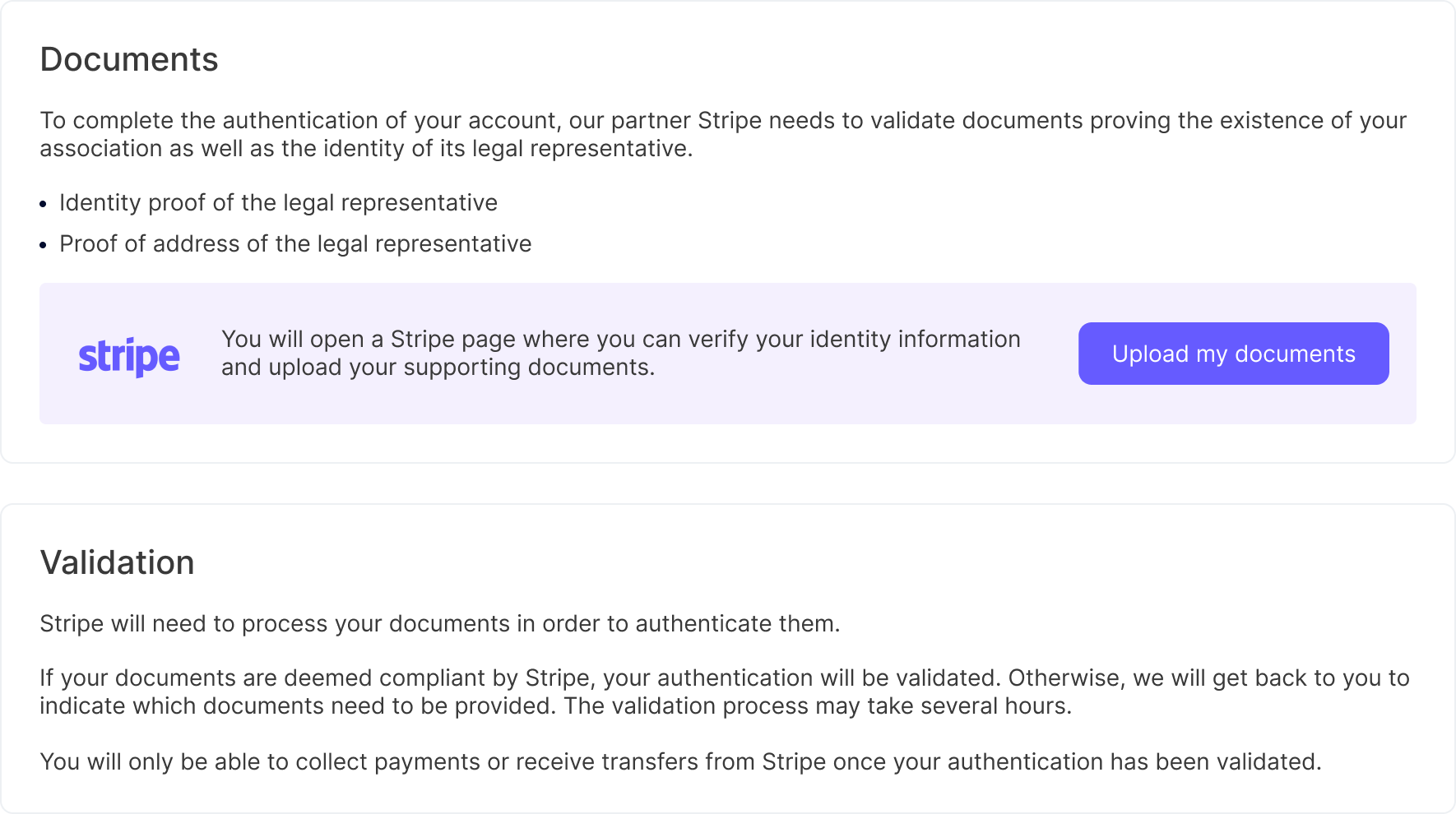Click the Validation section header area
Screen dimensions: 1456x814
point(118,562)
